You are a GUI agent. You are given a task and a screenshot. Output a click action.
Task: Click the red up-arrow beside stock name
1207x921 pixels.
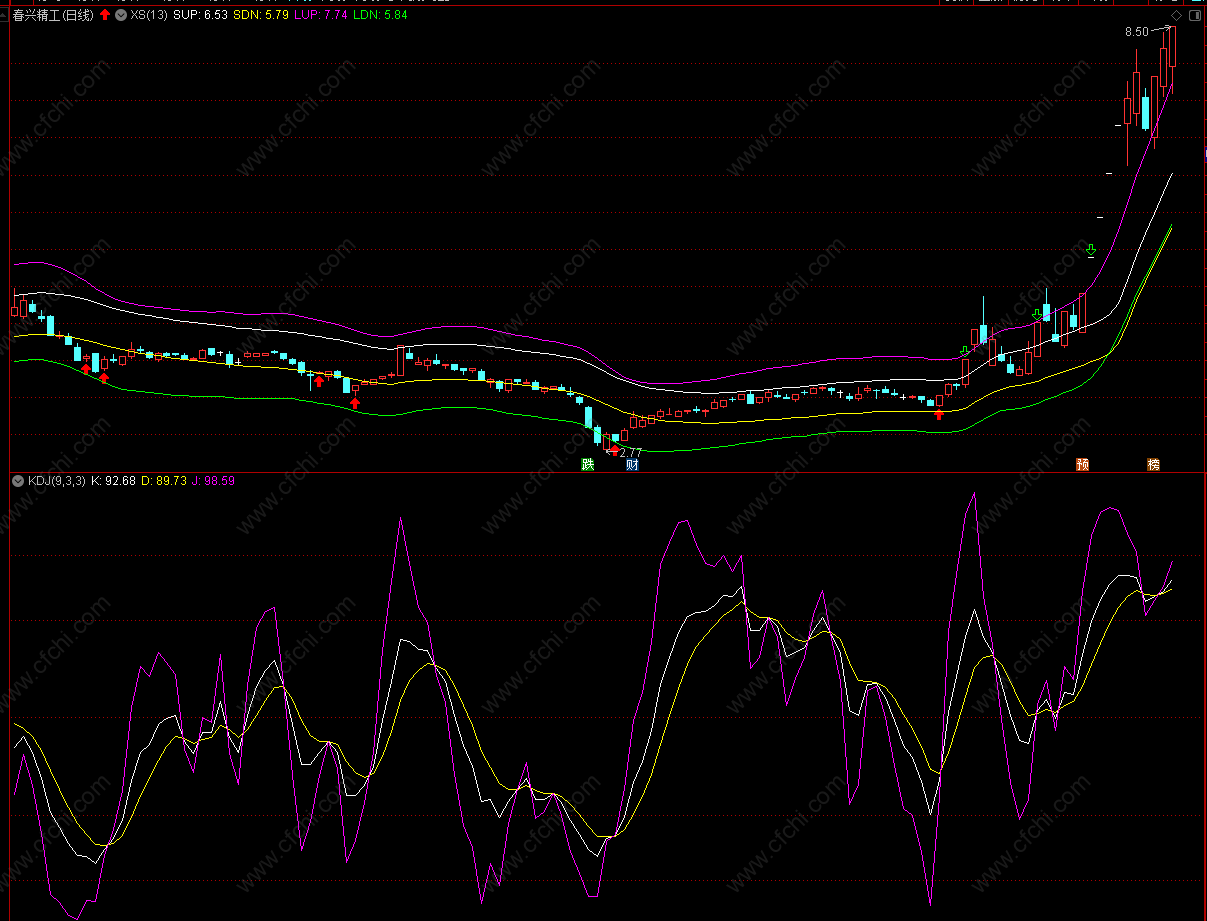pyautogui.click(x=105, y=15)
